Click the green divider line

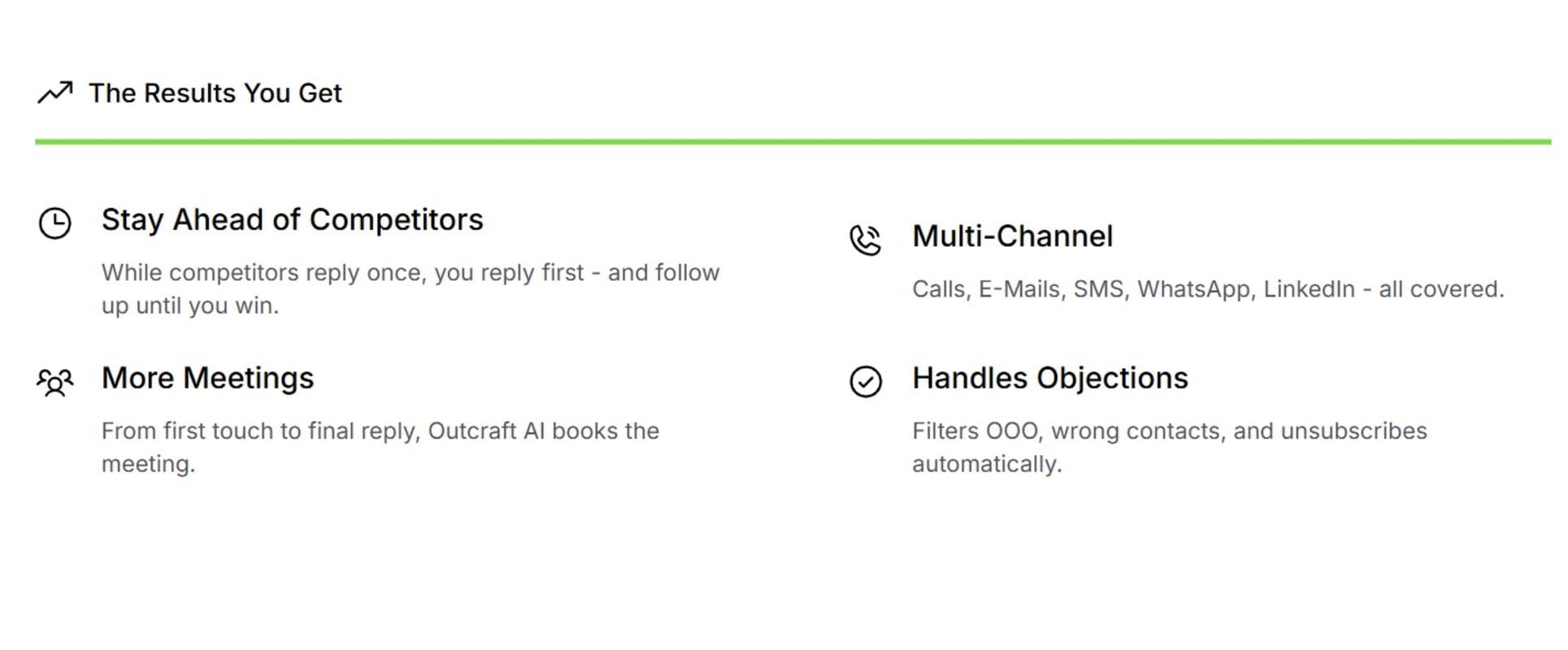tap(793, 142)
